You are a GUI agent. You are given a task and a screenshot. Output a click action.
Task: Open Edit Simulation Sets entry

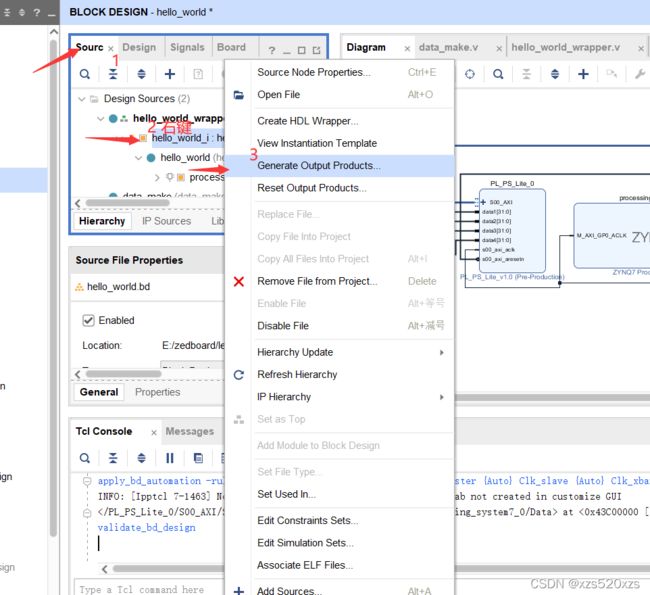click(340, 543)
